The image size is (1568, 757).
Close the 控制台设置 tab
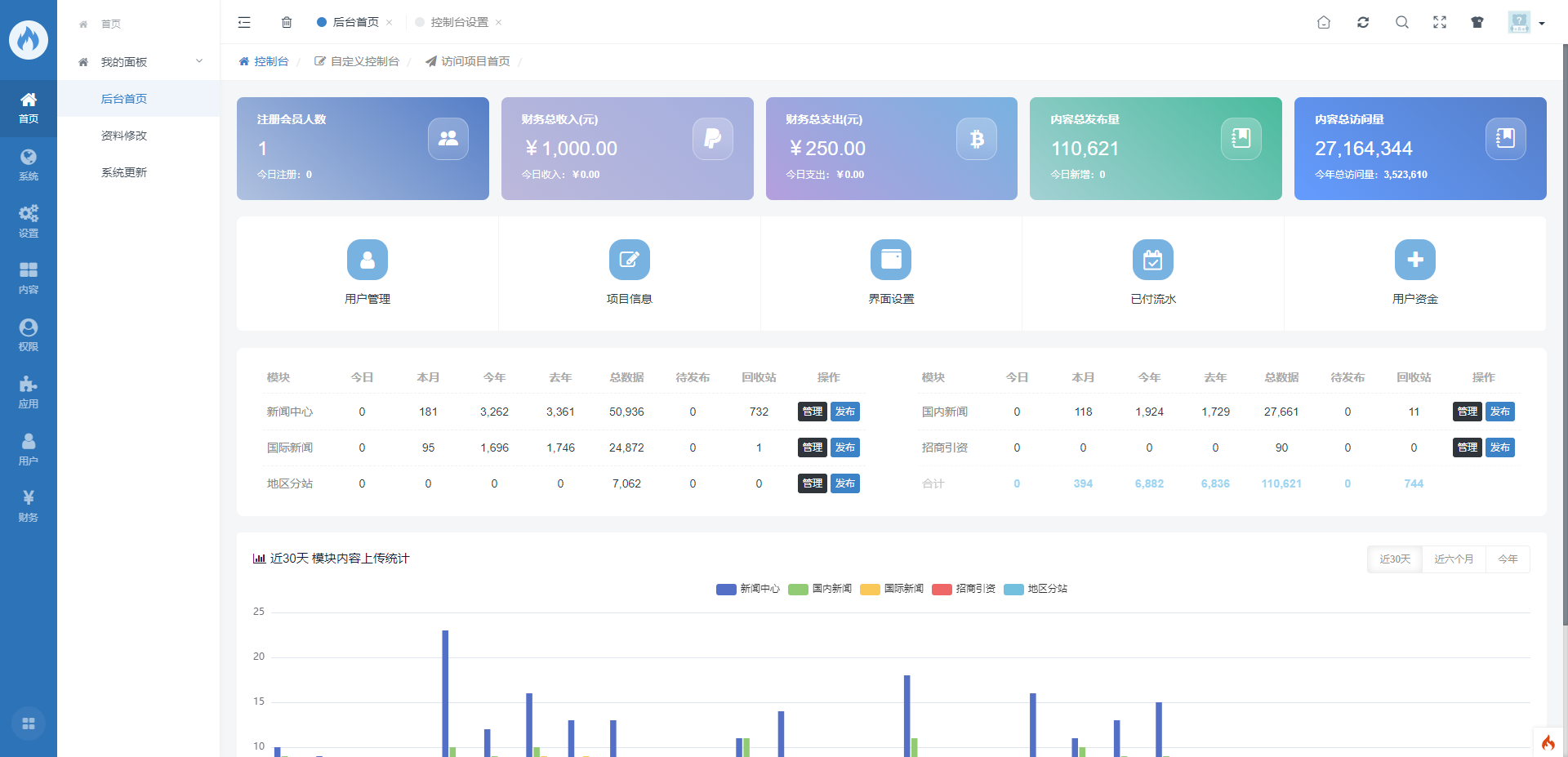(x=499, y=22)
